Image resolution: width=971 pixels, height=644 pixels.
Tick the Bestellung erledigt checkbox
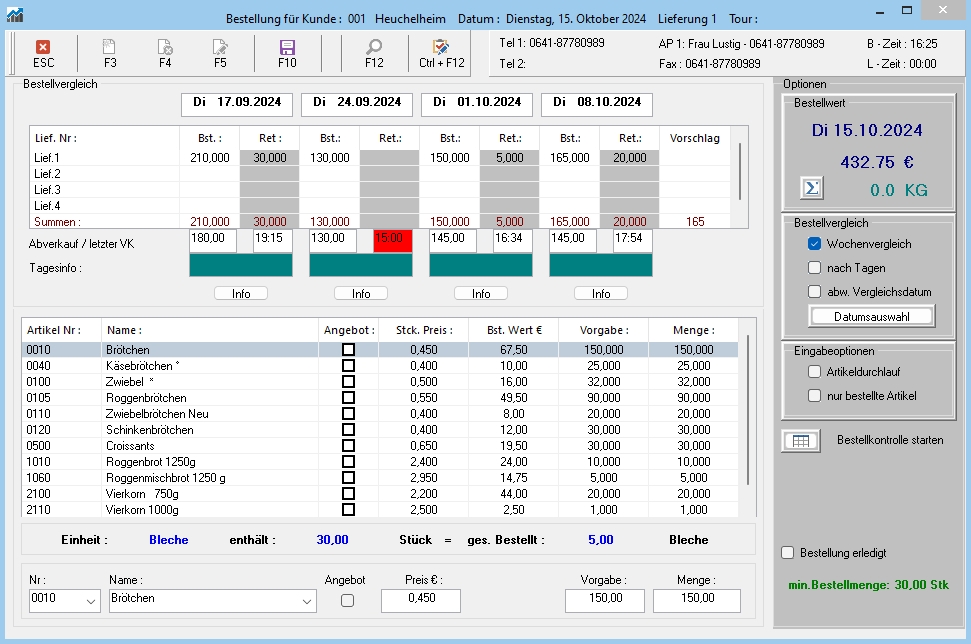click(x=788, y=553)
